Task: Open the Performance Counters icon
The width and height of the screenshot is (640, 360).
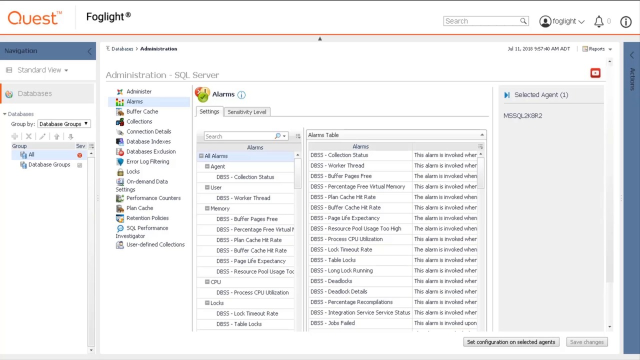Action: point(120,198)
